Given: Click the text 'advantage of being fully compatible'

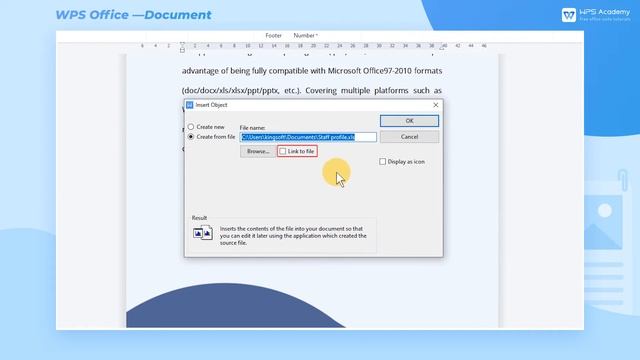Looking at the screenshot, I should pyautogui.click(x=245, y=71).
